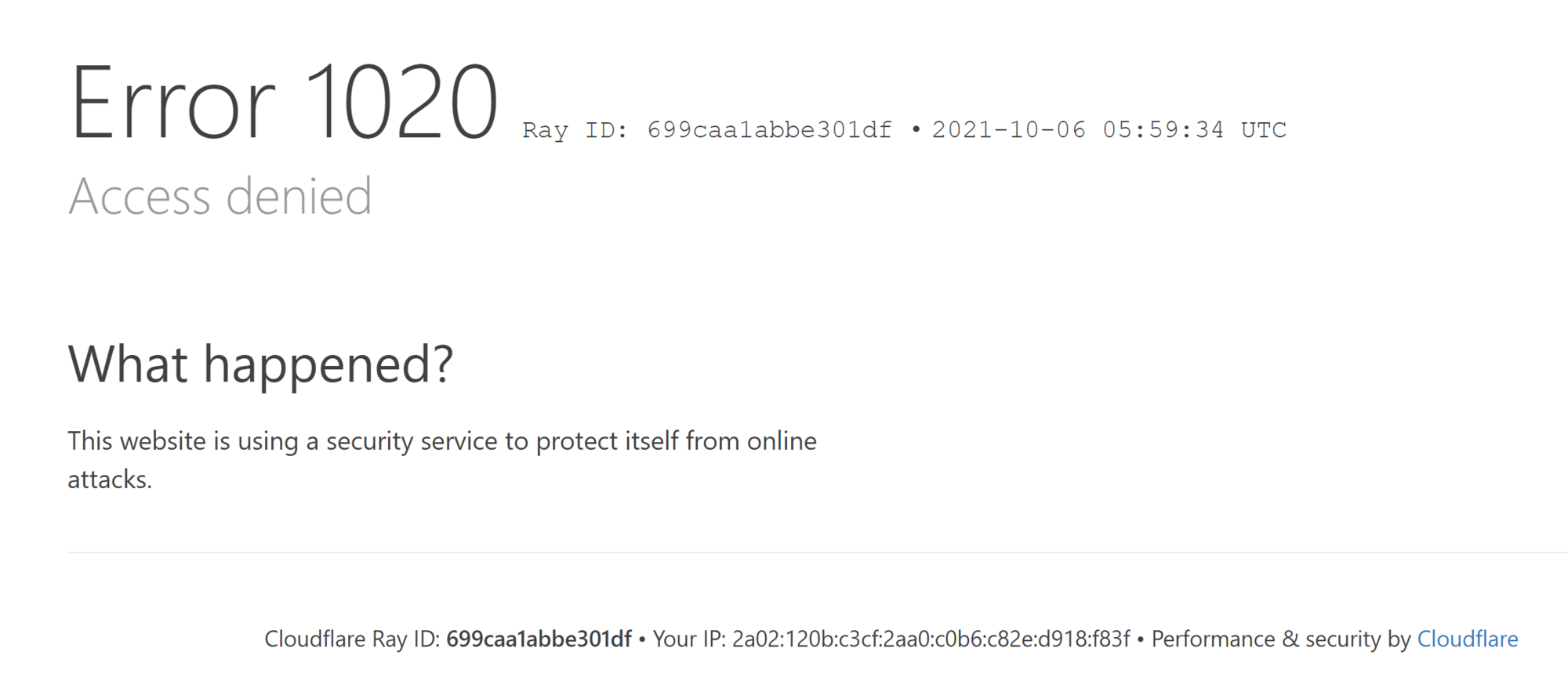Click the date 2021-10-06 in the header

click(1008, 130)
